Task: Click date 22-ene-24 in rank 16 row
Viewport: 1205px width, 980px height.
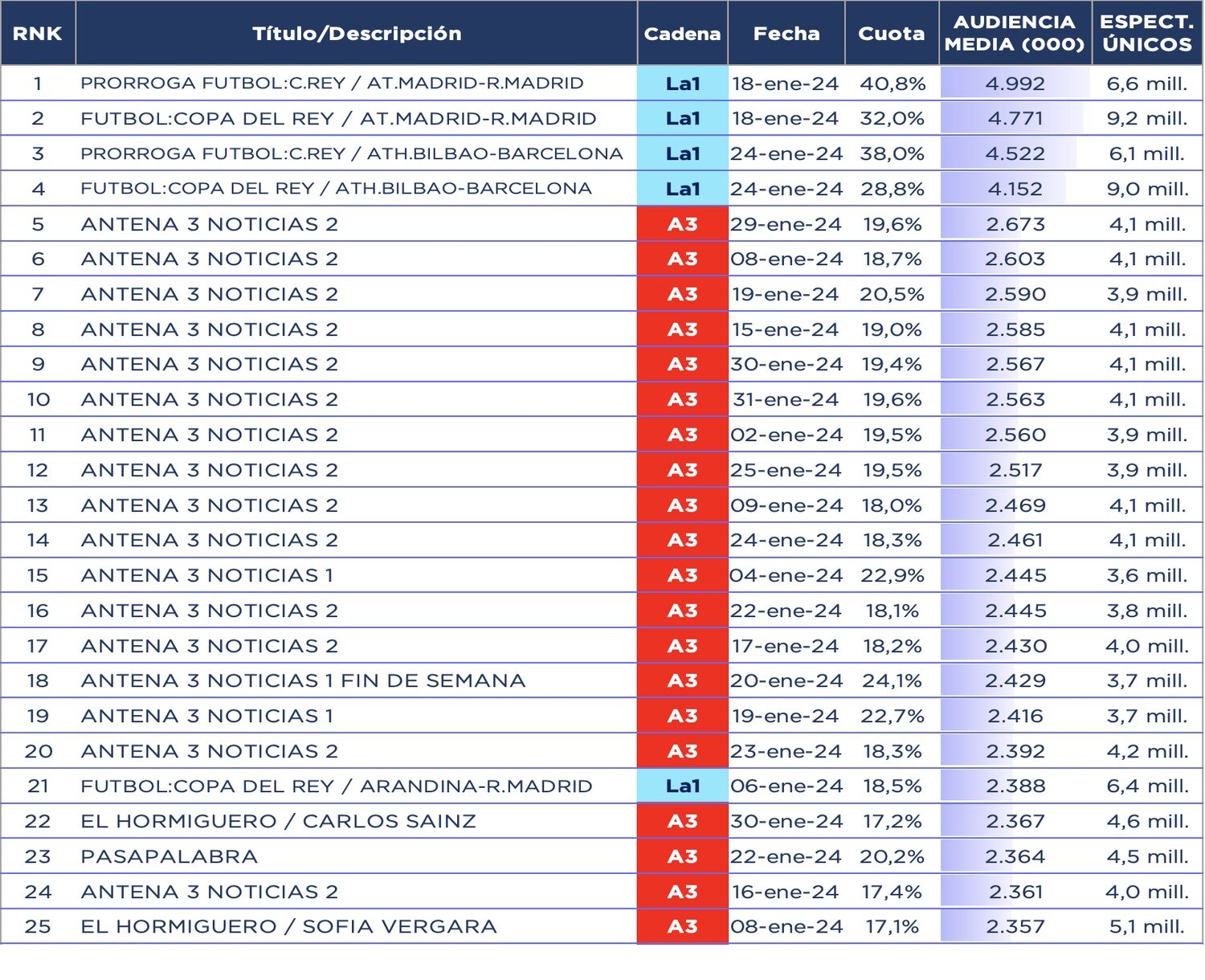Action: 786,610
